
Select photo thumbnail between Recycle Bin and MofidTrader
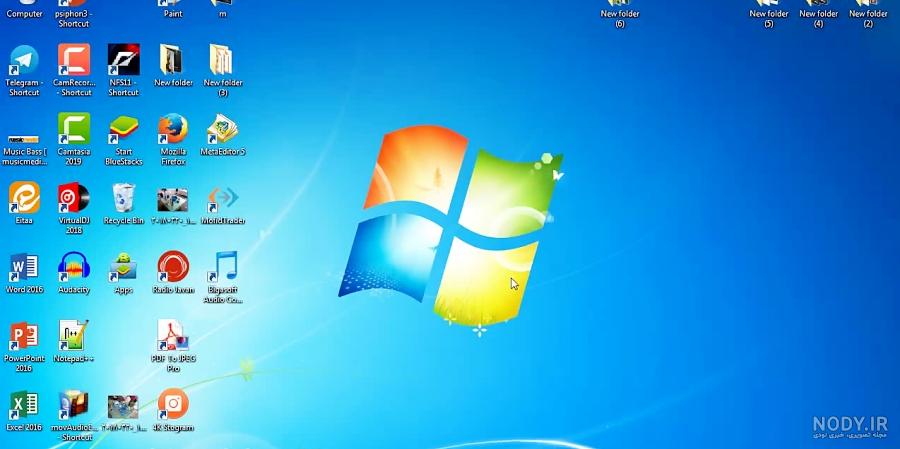click(173, 199)
